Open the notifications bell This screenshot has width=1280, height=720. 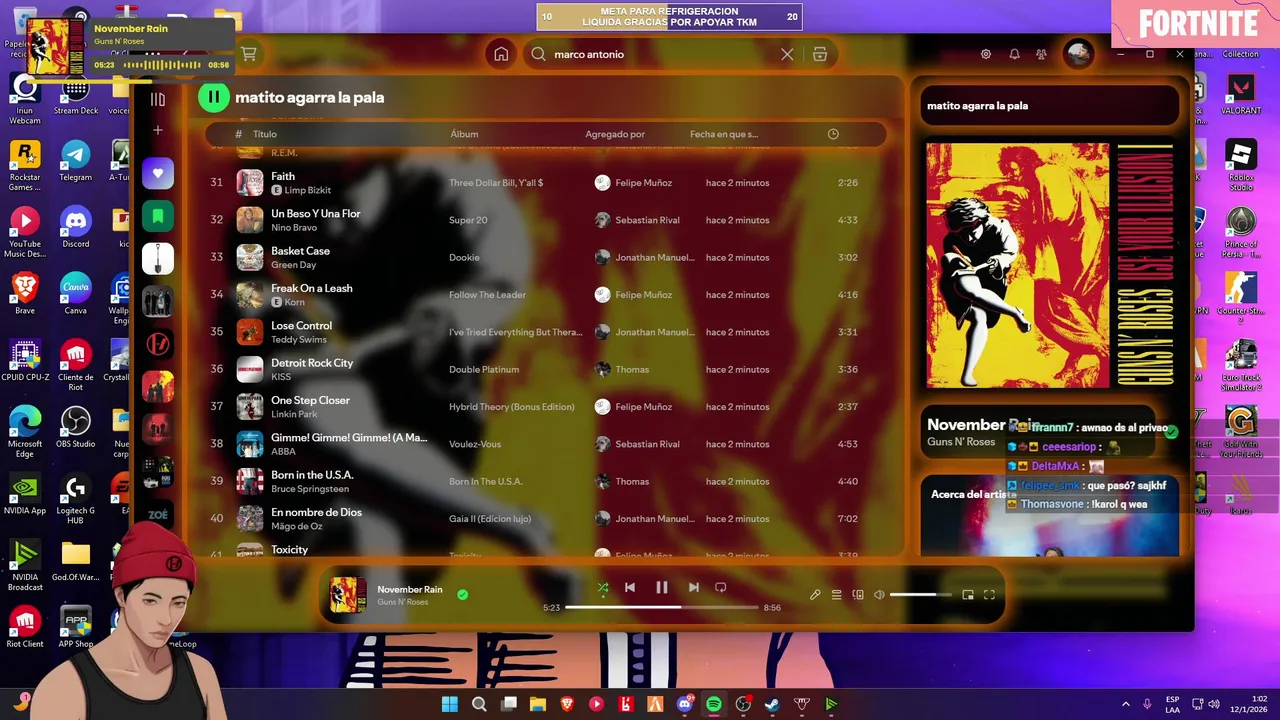[1014, 54]
